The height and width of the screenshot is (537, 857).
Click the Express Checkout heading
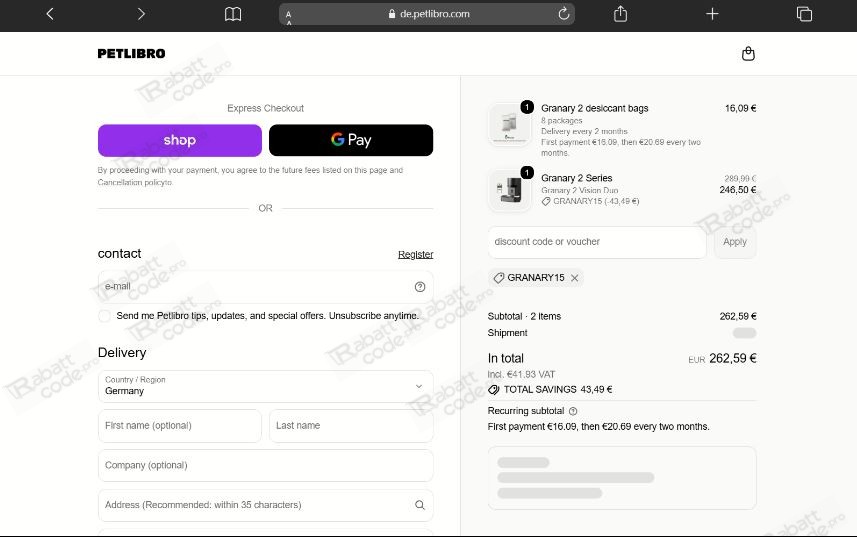tap(266, 108)
